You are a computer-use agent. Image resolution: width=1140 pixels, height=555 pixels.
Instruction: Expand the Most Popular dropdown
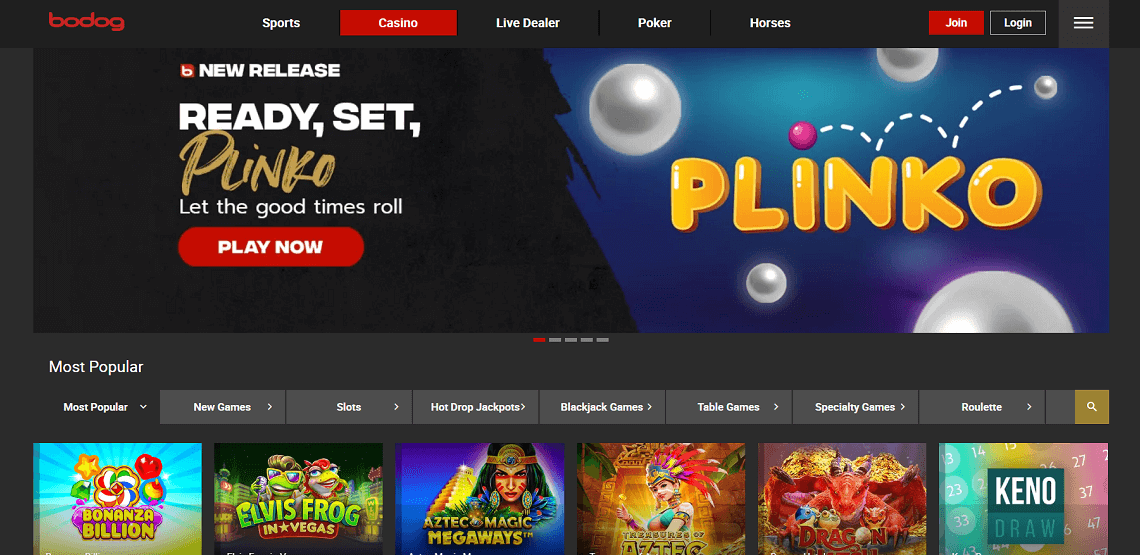[x=105, y=407]
